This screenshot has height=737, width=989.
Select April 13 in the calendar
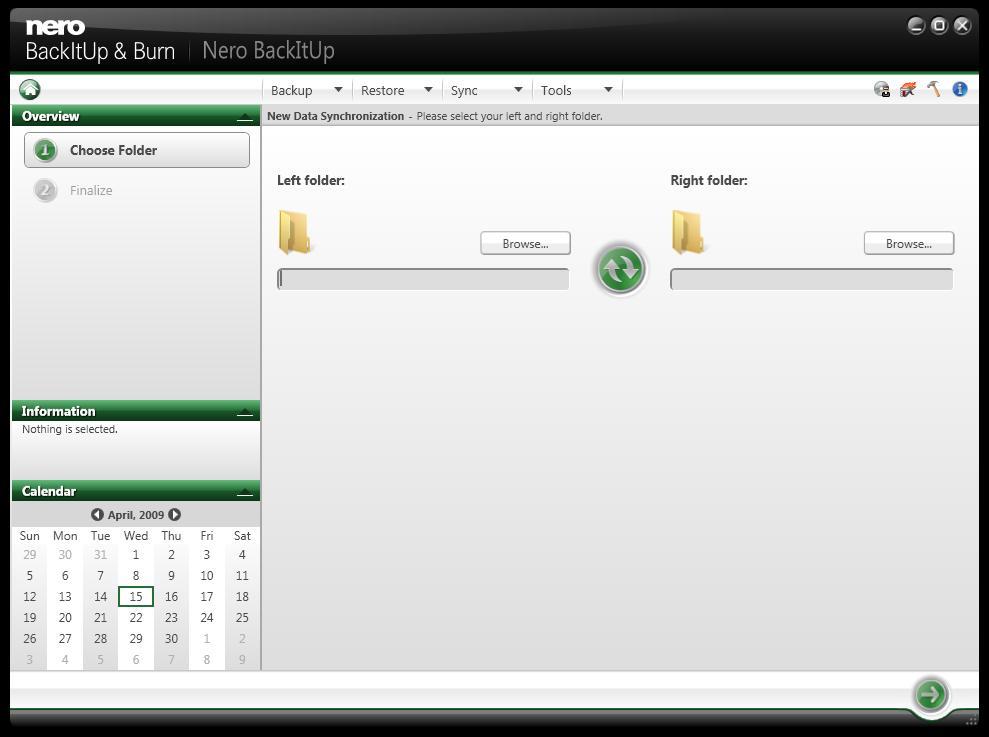click(65, 596)
